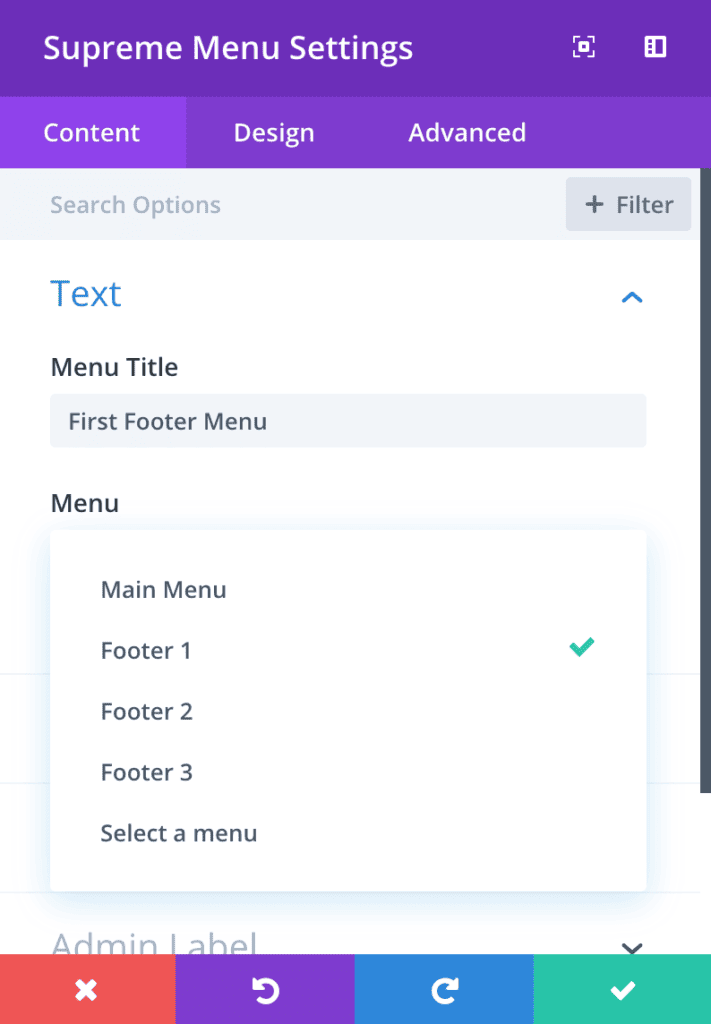This screenshot has height=1024, width=711.
Task: Deselect Footer 1 via its green checkmark
Action: click(581, 648)
